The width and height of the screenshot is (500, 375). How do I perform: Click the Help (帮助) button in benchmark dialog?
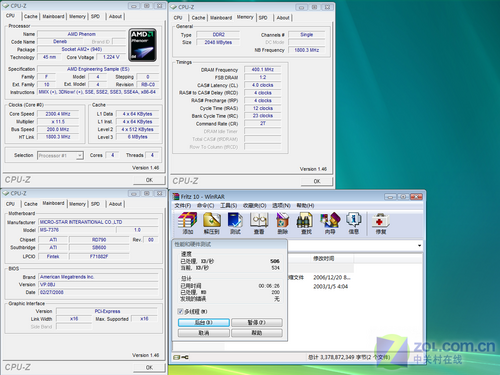[257, 333]
